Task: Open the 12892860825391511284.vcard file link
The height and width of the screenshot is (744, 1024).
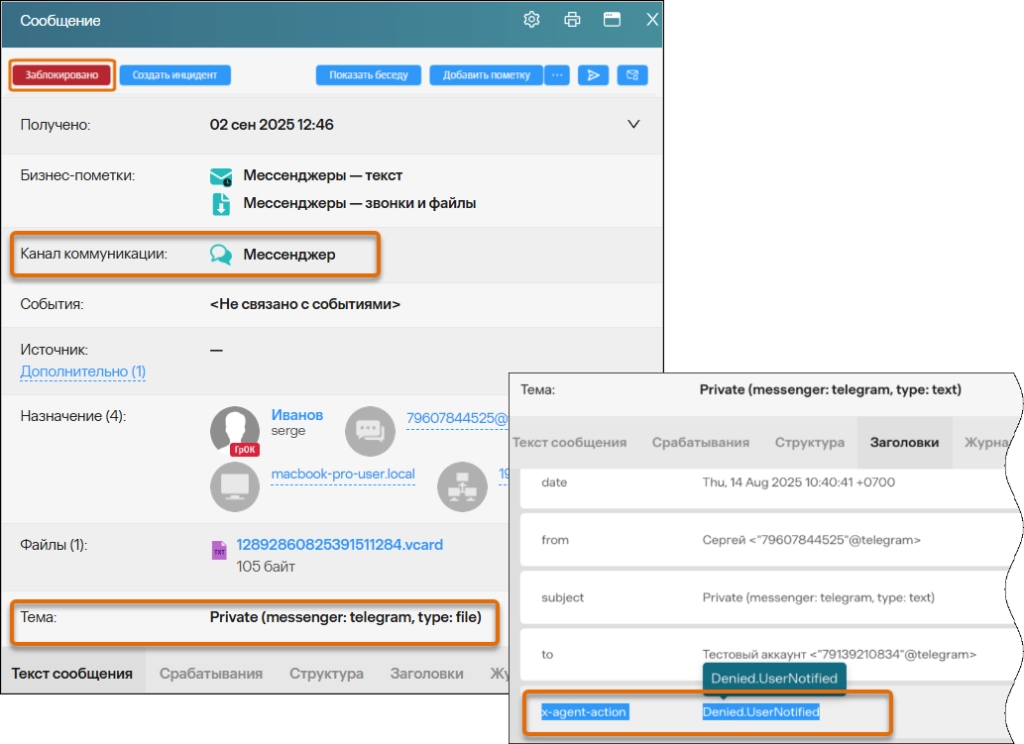Action: pyautogui.click(x=339, y=545)
